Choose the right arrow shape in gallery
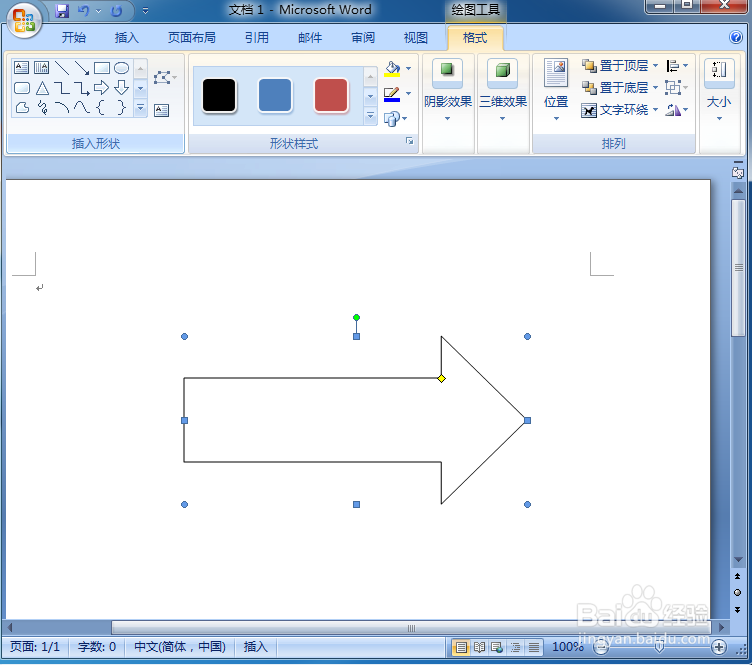The height and width of the screenshot is (665, 752). pyautogui.click(x=102, y=88)
